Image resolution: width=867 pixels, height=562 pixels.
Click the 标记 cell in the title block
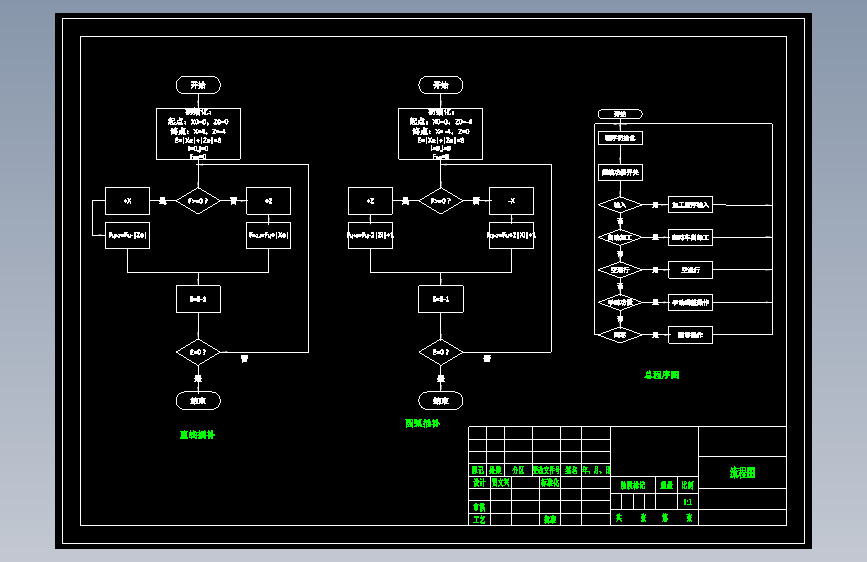click(478, 470)
